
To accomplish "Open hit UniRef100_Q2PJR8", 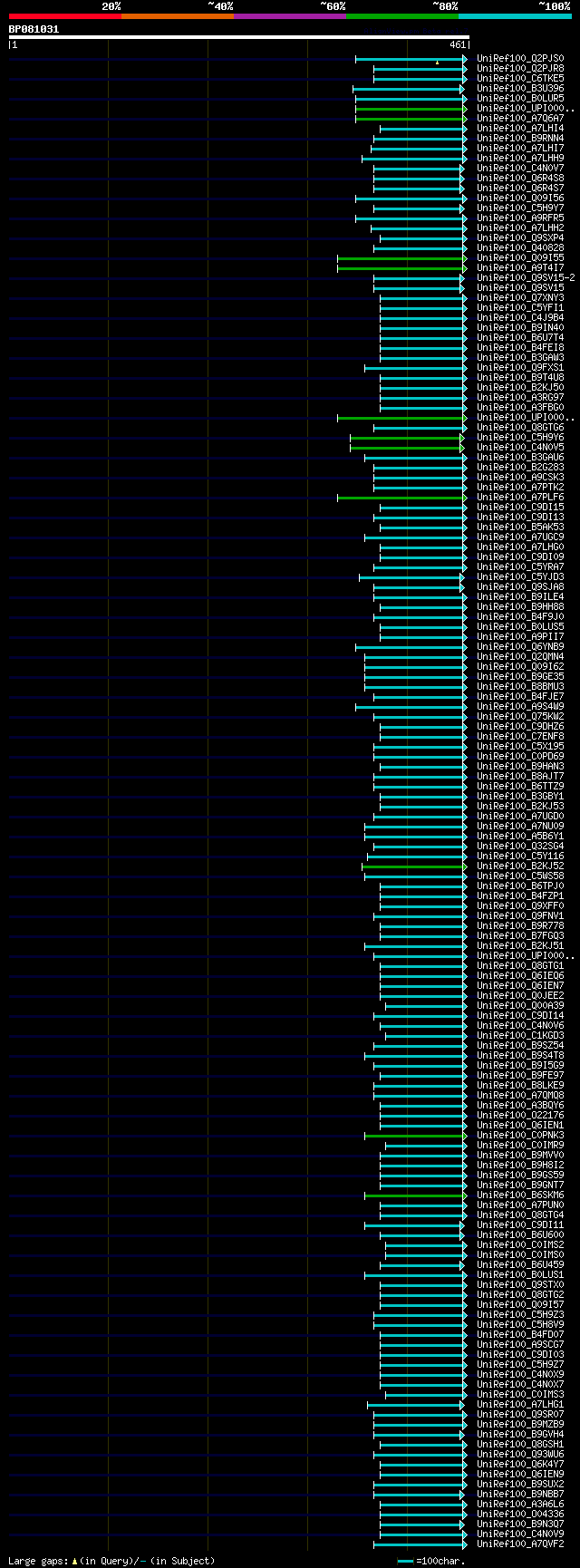I will click(520, 68).
